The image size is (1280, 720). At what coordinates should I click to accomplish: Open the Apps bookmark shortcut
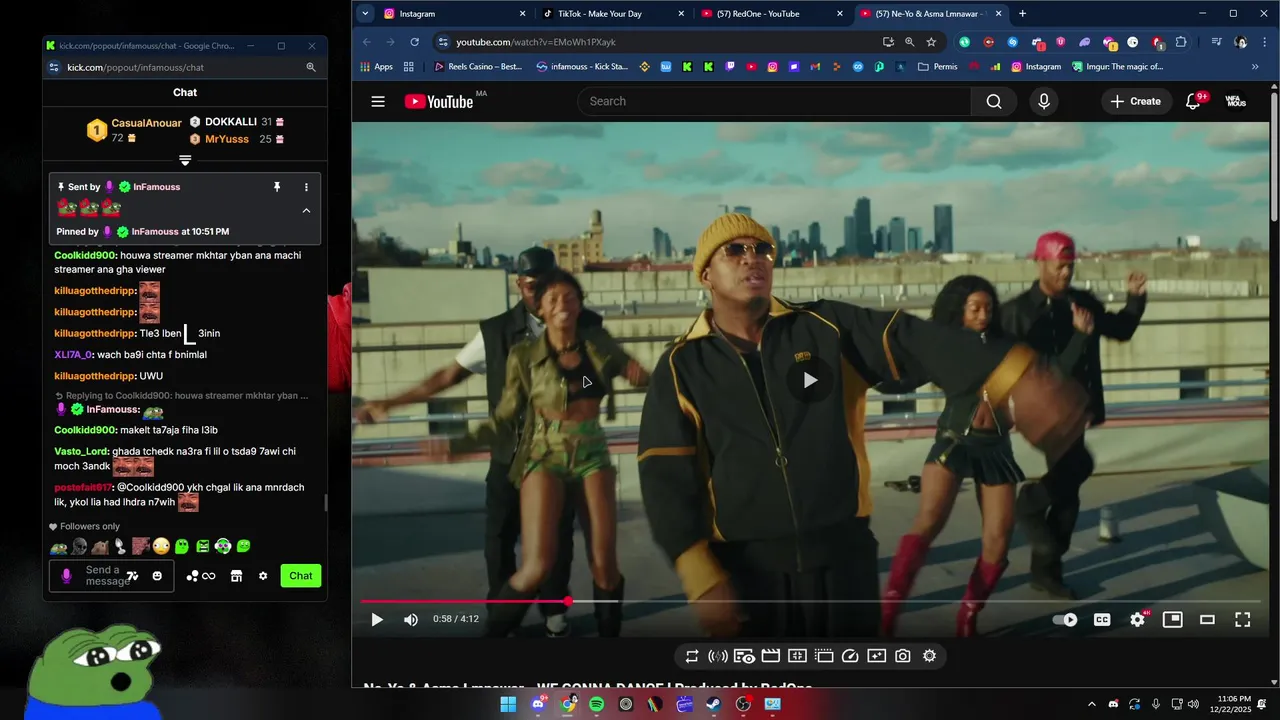376,67
